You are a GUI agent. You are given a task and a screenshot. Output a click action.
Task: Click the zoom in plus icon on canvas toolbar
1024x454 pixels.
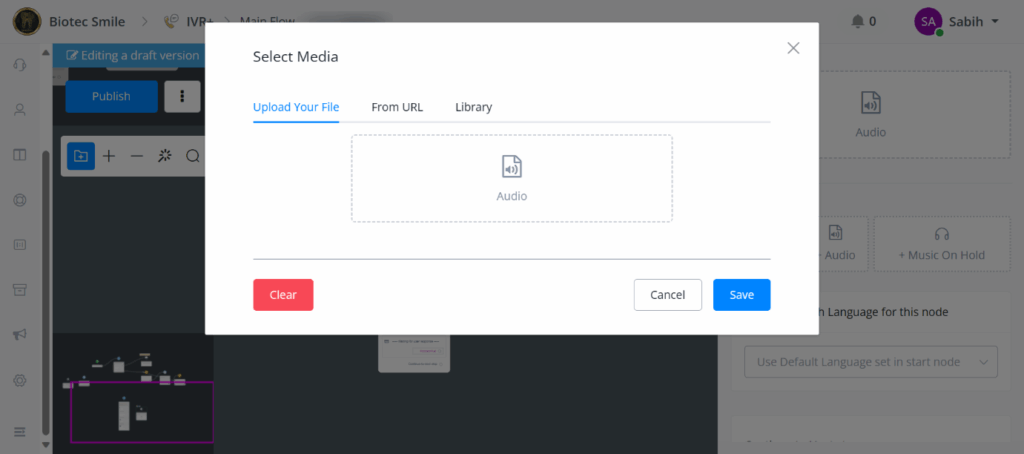tap(109, 156)
